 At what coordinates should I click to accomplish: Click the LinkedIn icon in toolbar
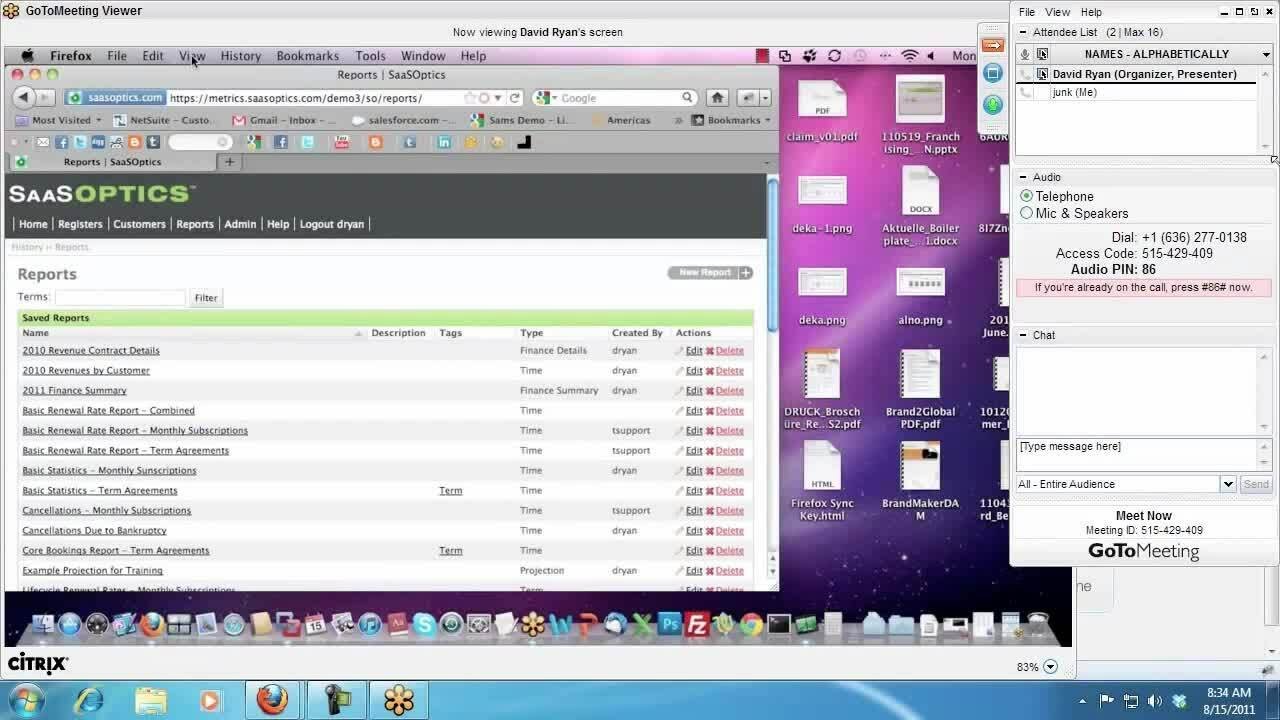coord(444,142)
